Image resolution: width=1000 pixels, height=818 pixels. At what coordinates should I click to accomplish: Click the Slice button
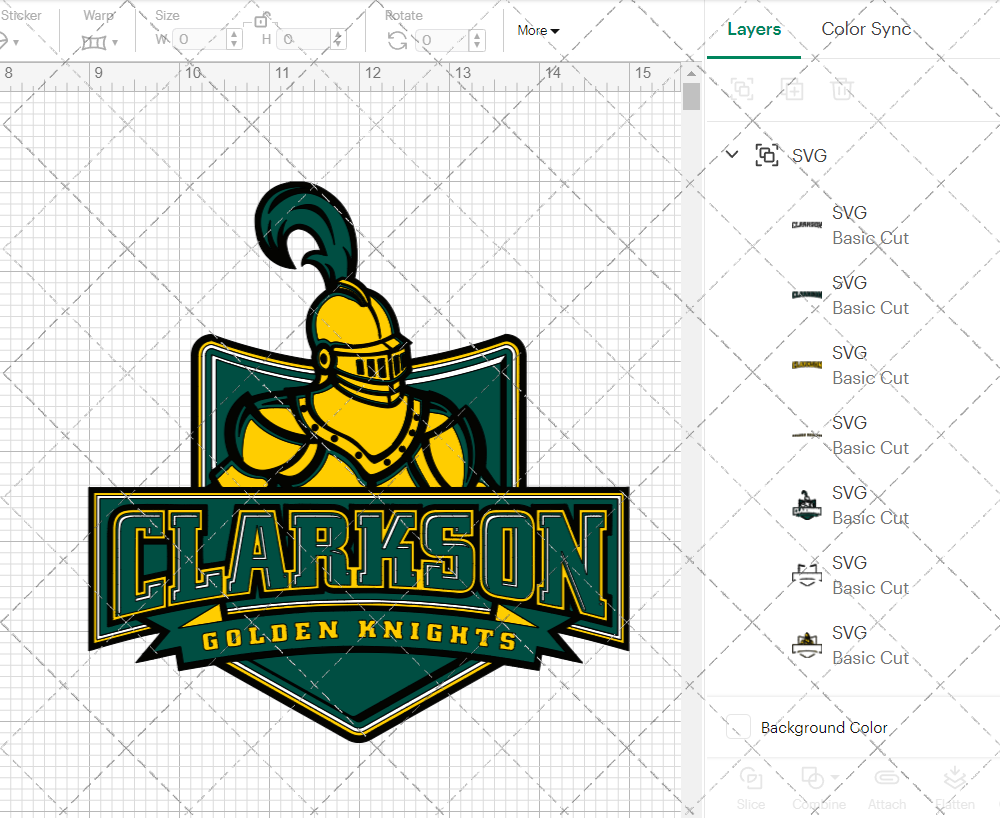(751, 789)
